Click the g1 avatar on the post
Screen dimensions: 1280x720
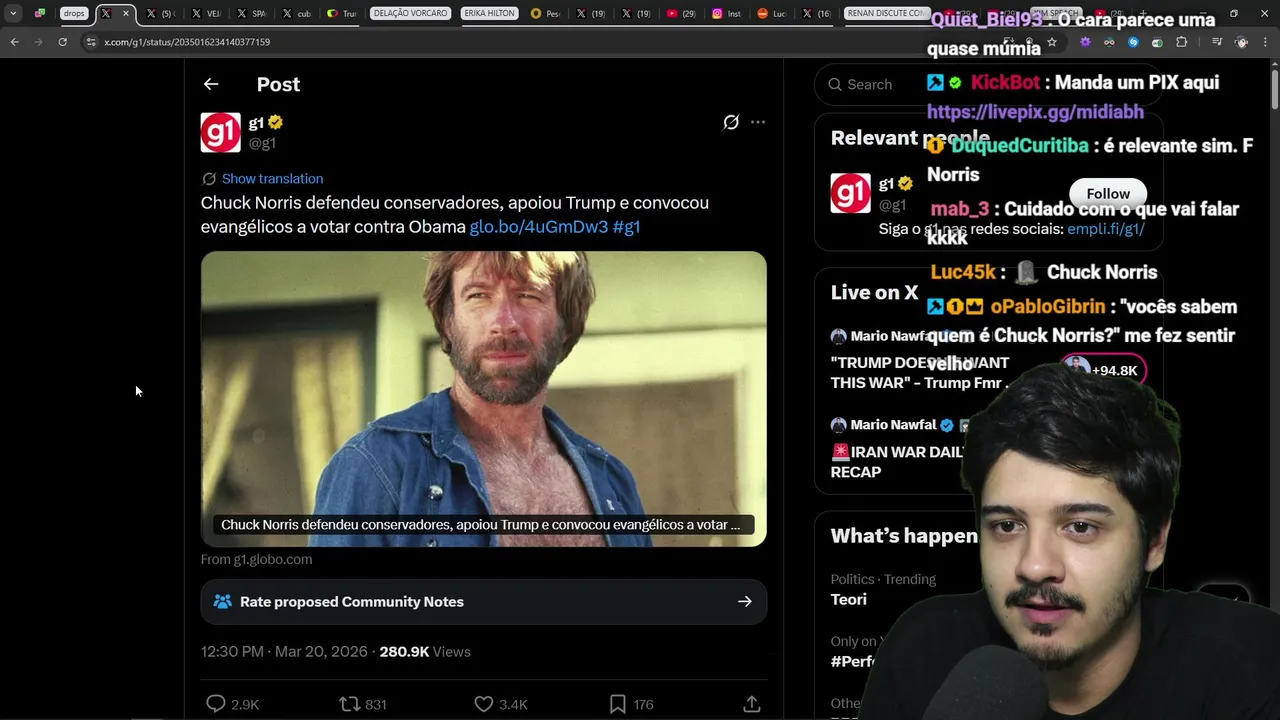pyautogui.click(x=220, y=132)
